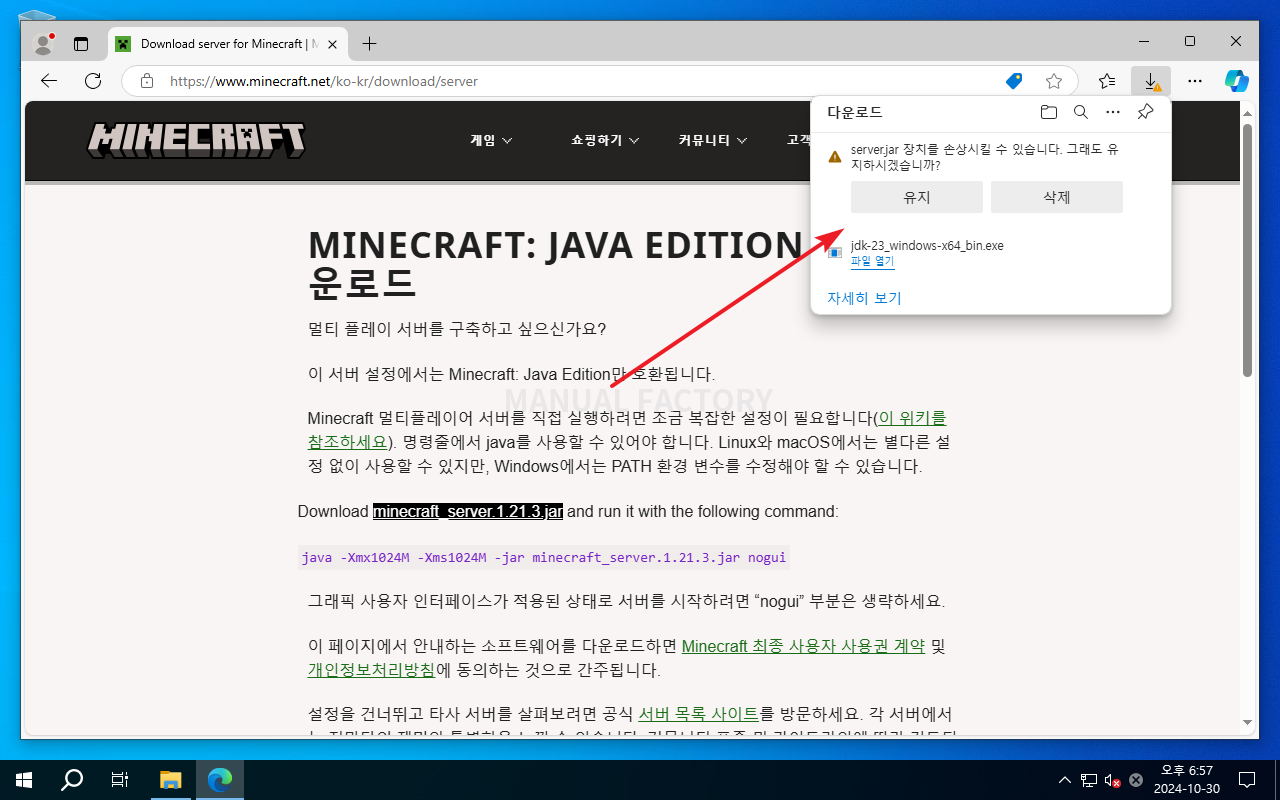Image resolution: width=1280 pixels, height=800 pixels.
Task: Open the Copilot sidebar icon
Action: point(1237,81)
